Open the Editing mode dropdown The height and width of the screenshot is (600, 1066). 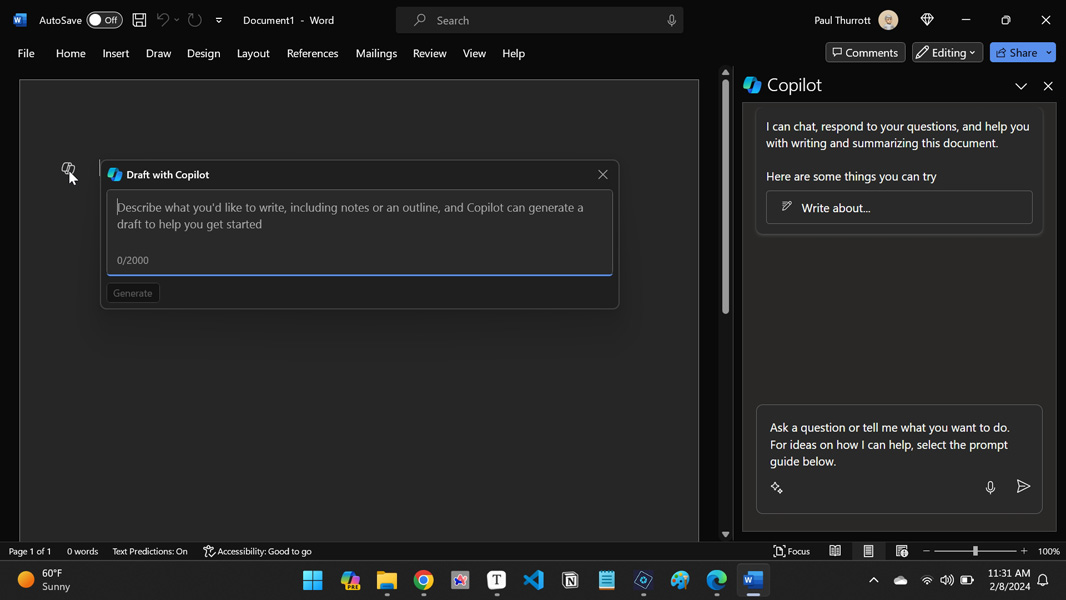tap(947, 52)
